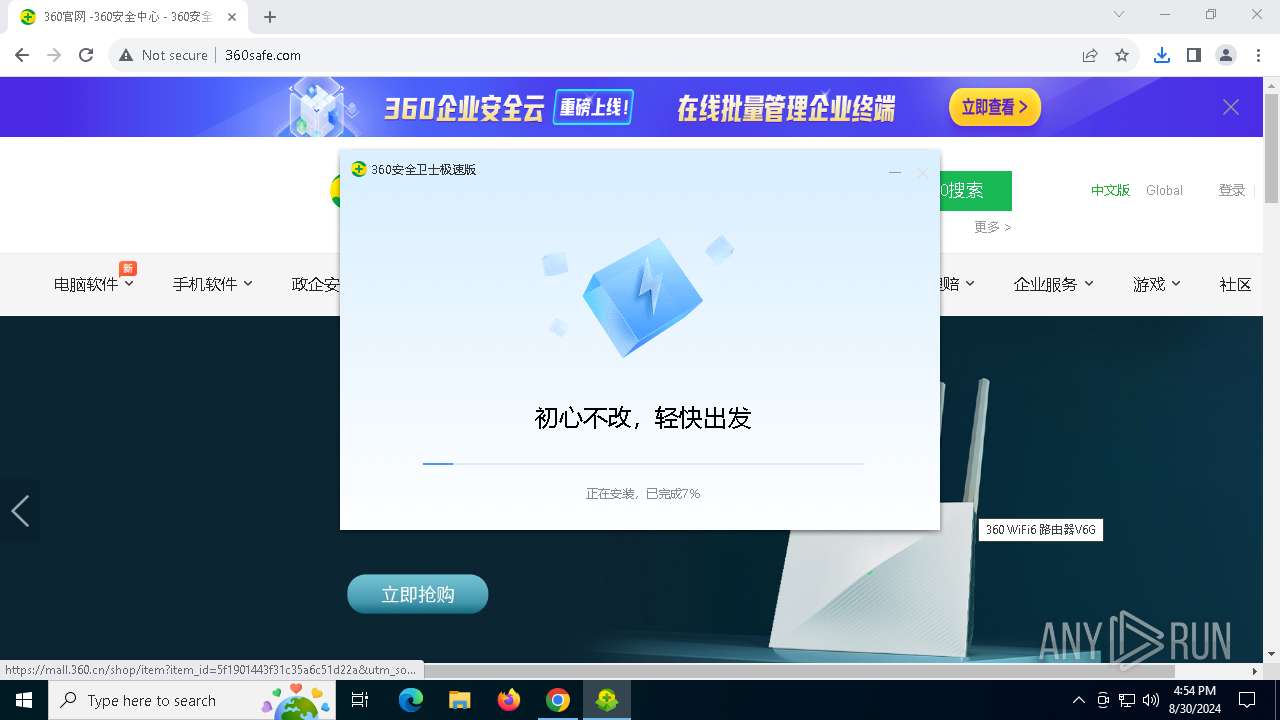Switch language to 中文版

coord(1110,190)
